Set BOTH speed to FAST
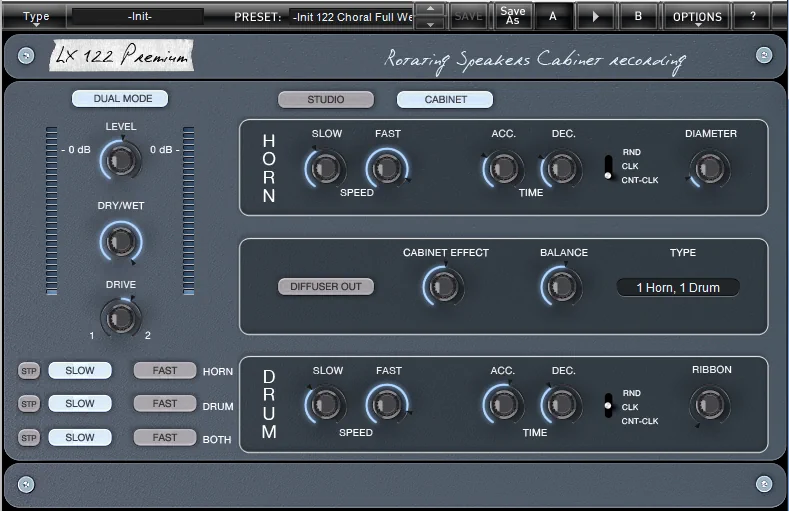The height and width of the screenshot is (511, 789). (x=165, y=438)
